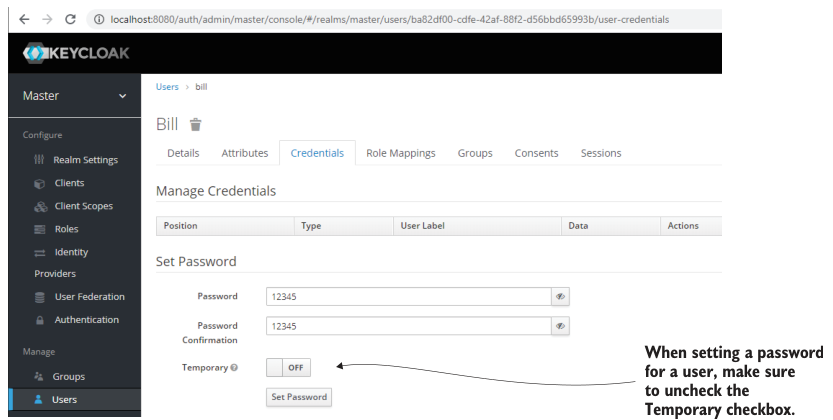Open Client Scopes in sidebar
The image size is (833, 420).
[x=84, y=206]
